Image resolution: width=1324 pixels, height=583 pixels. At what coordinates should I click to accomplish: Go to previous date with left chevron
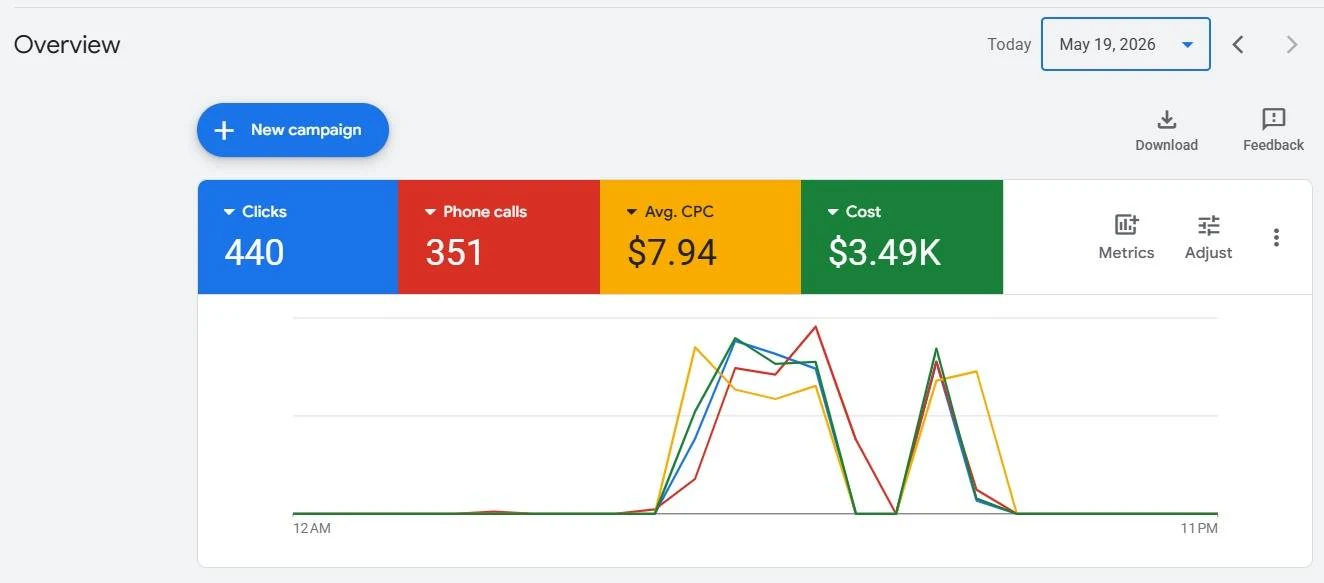pyautogui.click(x=1238, y=44)
